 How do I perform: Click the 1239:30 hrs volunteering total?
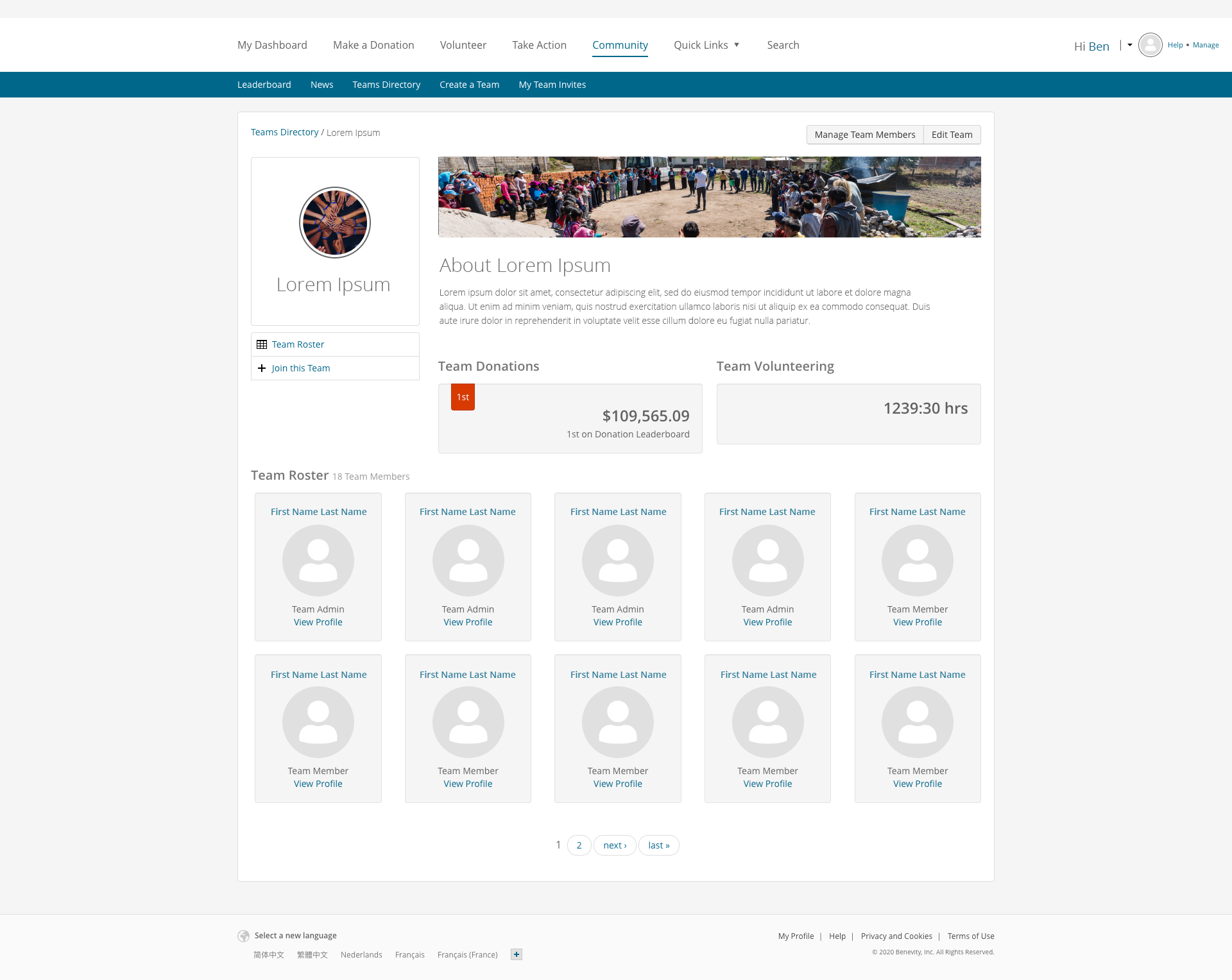(x=925, y=408)
